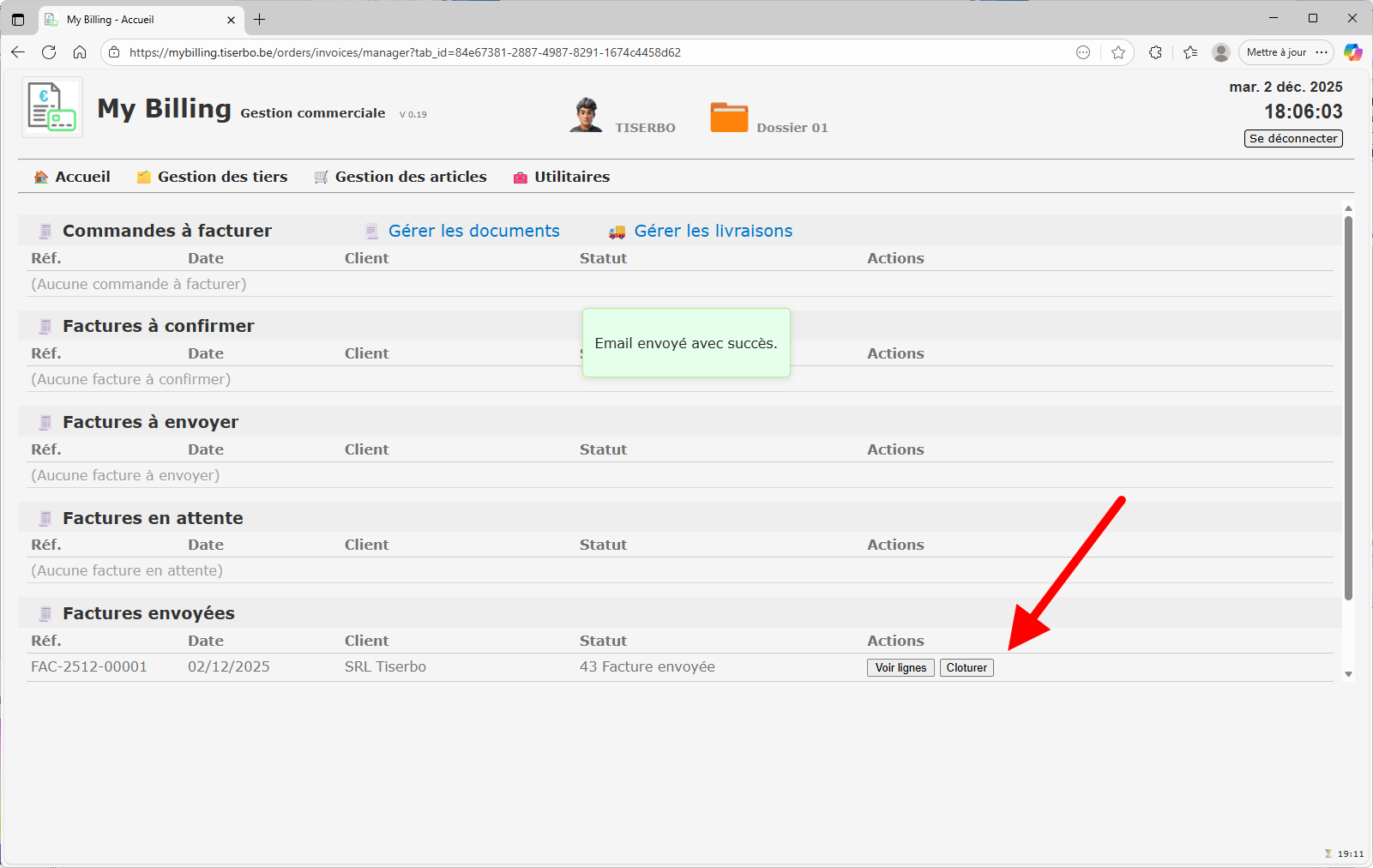The width and height of the screenshot is (1373, 868).
Task: Open browser extensions icon
Action: click(x=1155, y=52)
